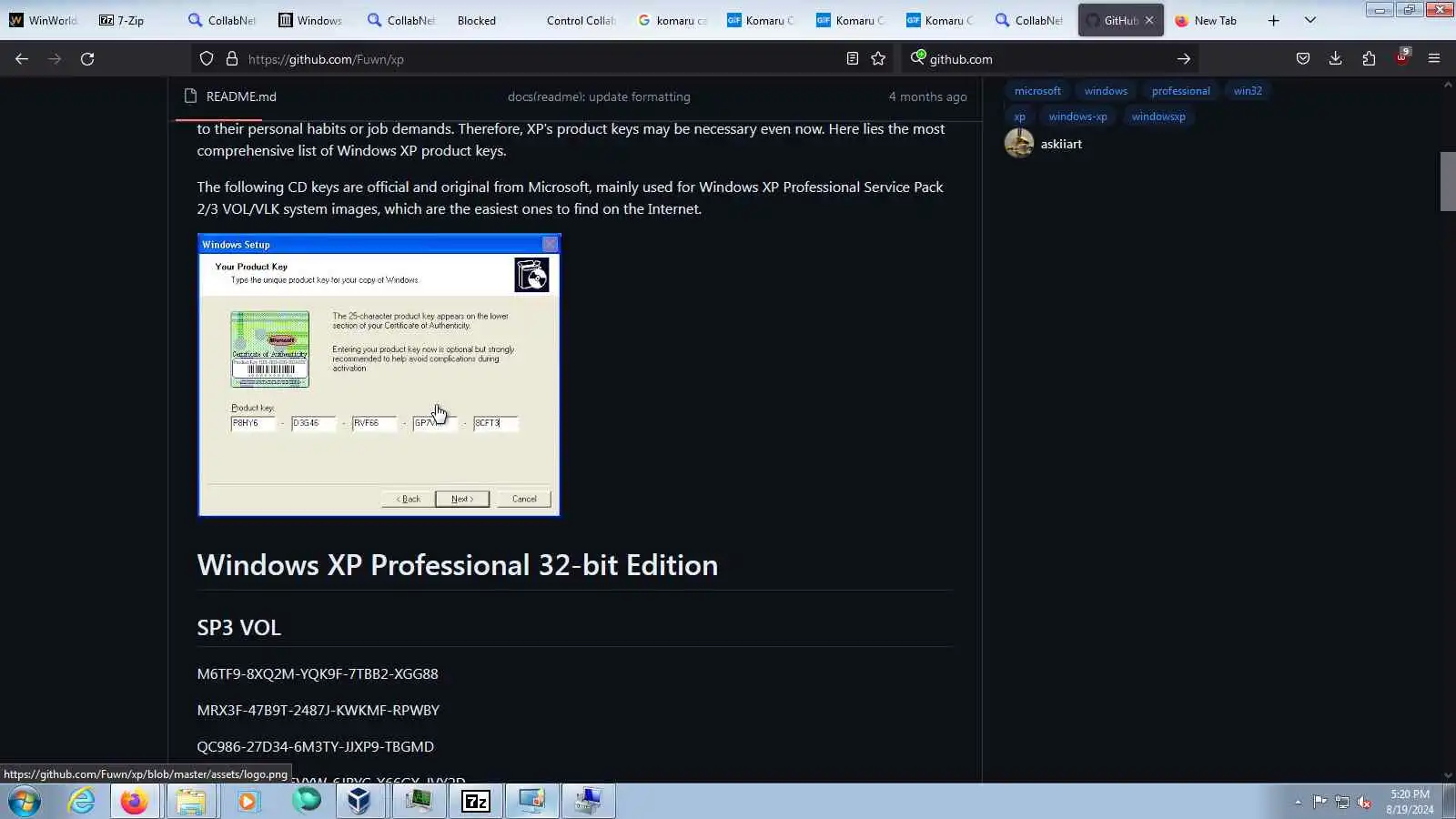Screen dimensions: 1456x819
Task: Click the scrollbar down arrow
Action: pyautogui.click(x=1448, y=775)
